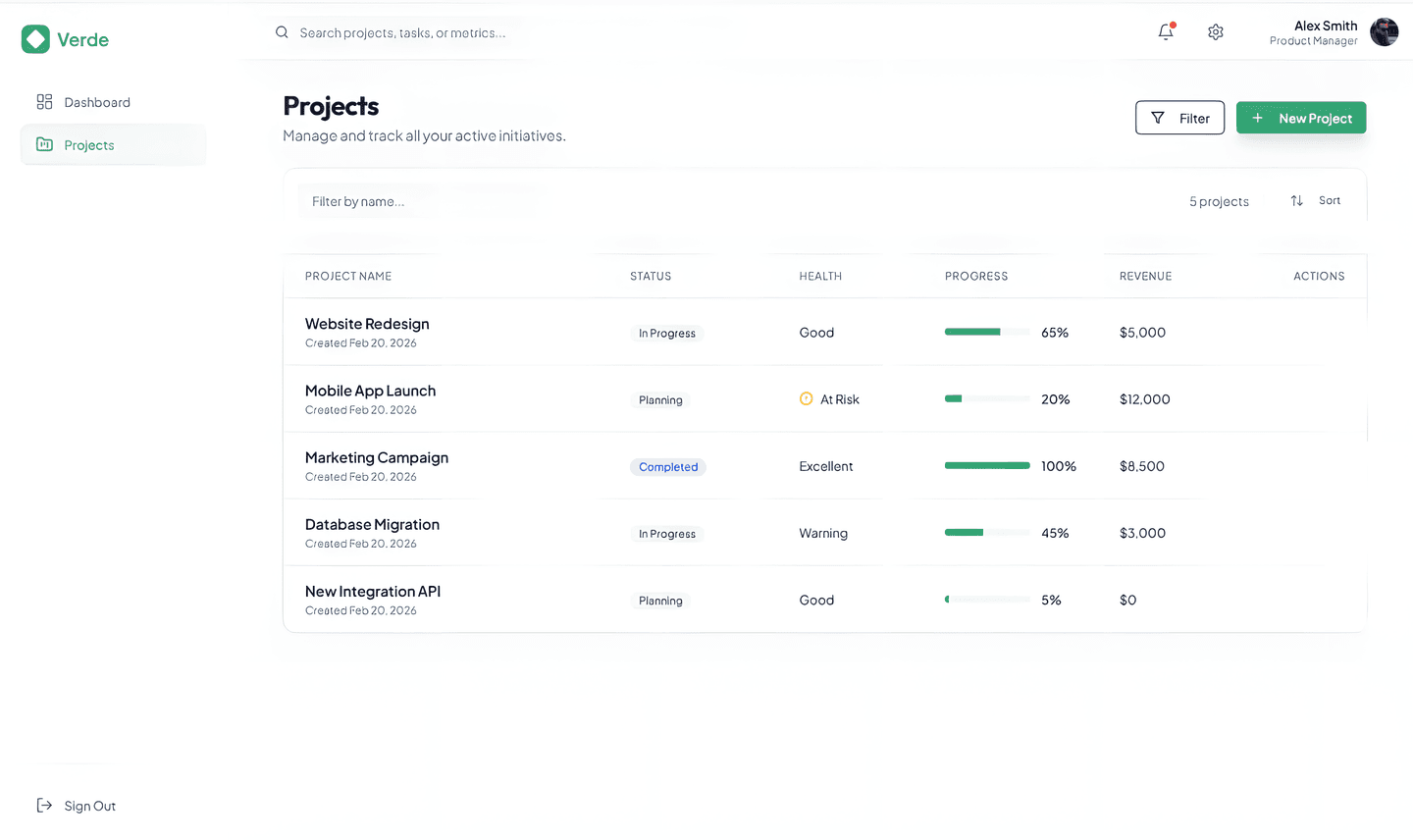Click the Sign Out icon
The width and height of the screenshot is (1413, 840).
[43, 805]
